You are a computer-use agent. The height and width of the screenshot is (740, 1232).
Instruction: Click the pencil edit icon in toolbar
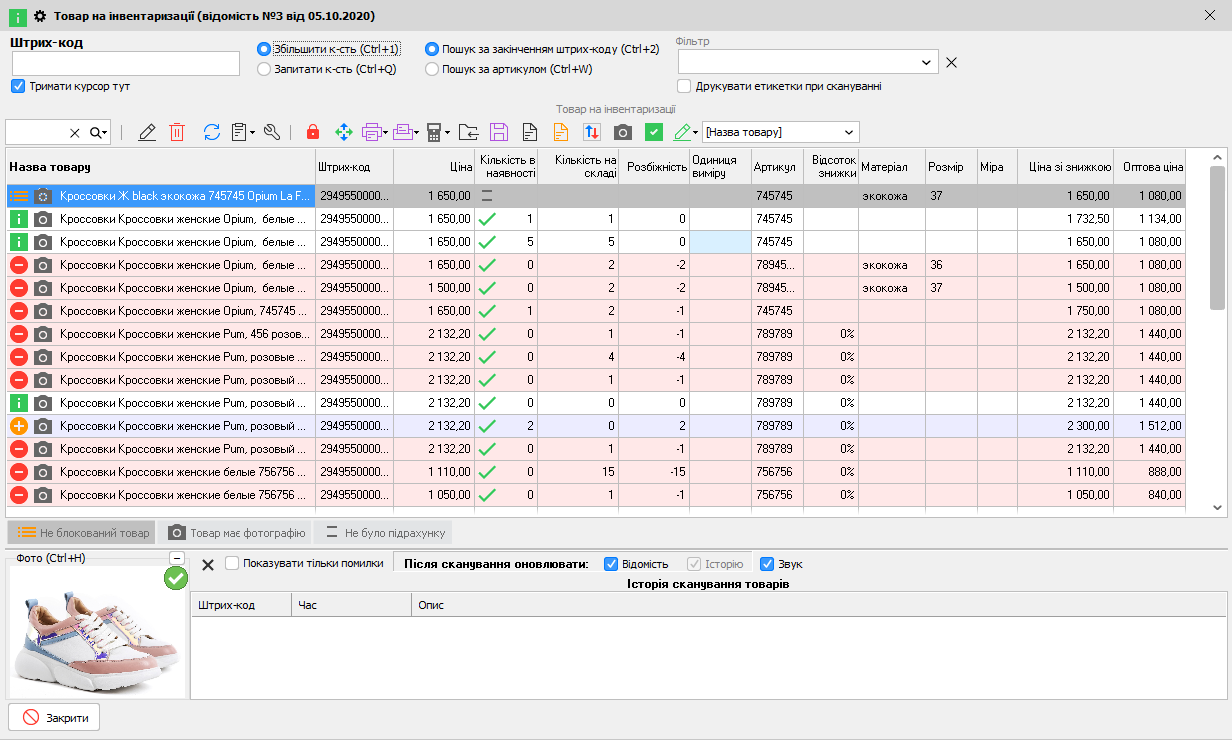point(147,132)
